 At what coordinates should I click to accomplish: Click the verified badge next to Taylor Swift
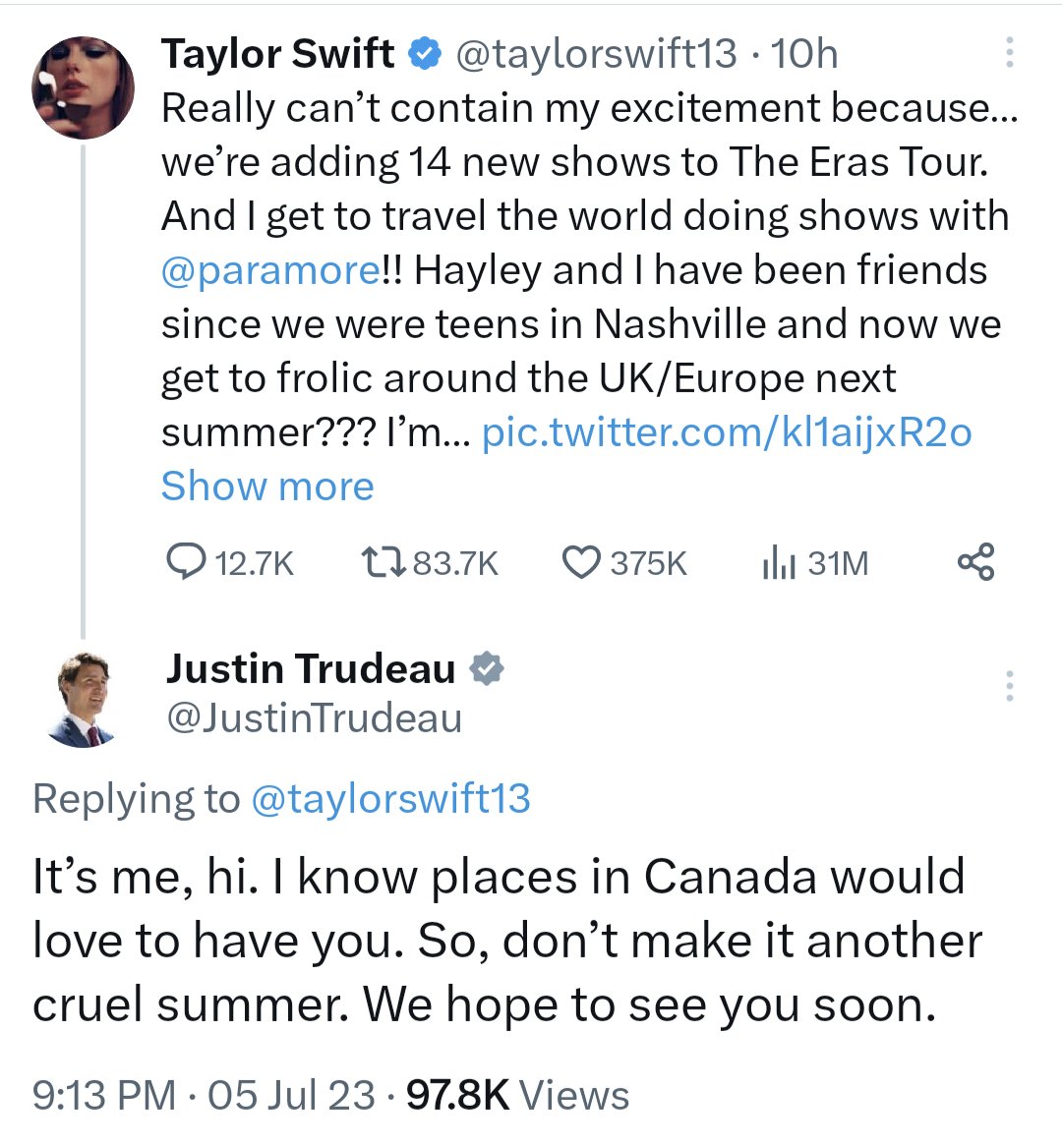423,54
